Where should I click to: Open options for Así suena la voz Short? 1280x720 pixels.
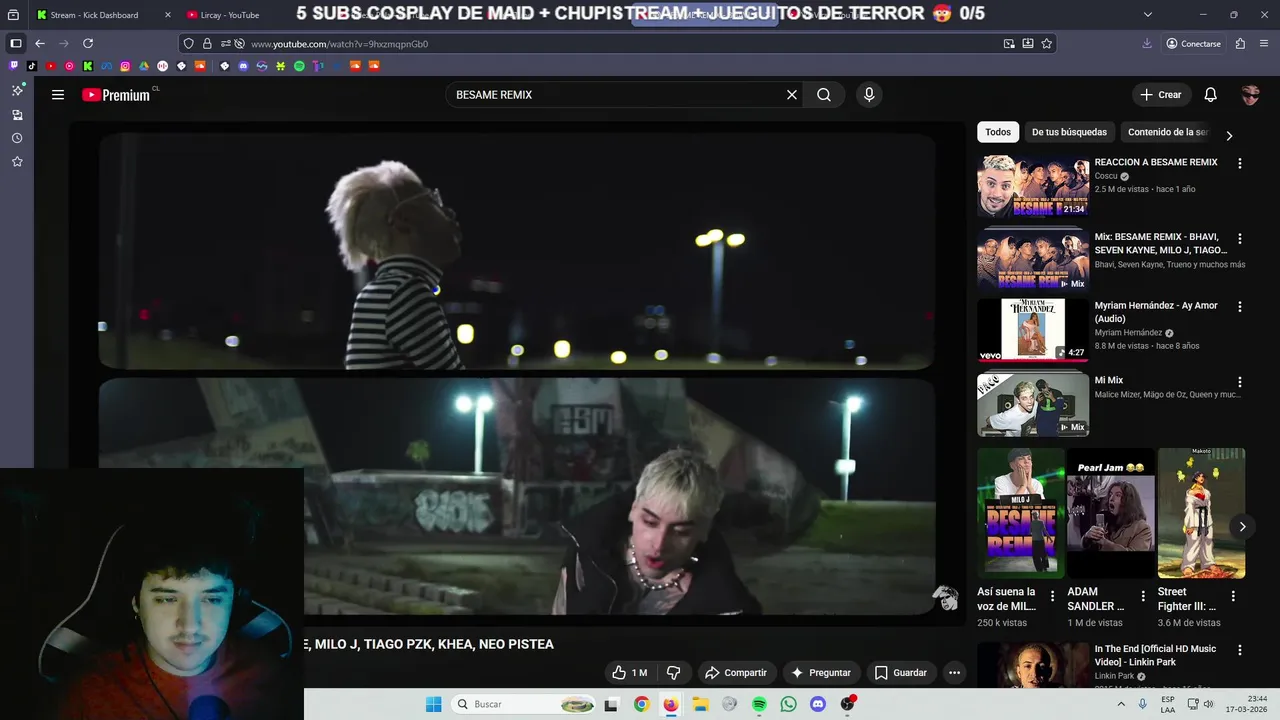click(1053, 596)
